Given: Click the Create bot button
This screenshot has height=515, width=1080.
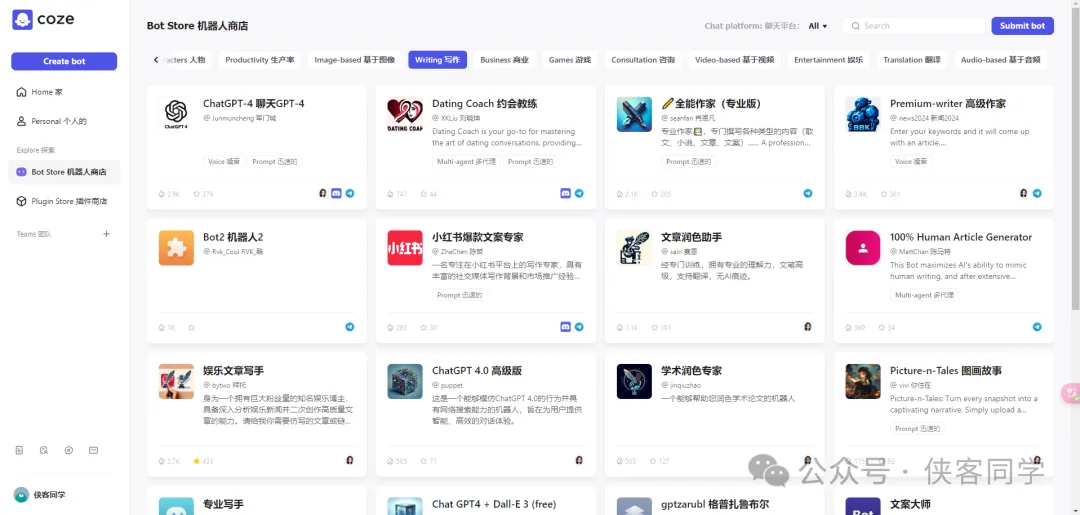Looking at the screenshot, I should [64, 61].
